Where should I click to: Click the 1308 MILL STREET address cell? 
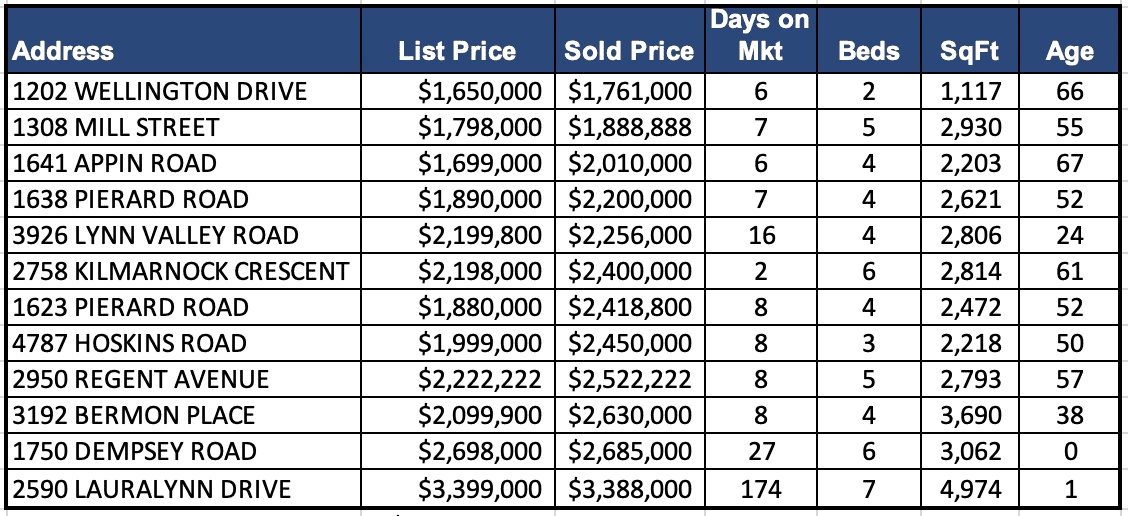point(116,128)
